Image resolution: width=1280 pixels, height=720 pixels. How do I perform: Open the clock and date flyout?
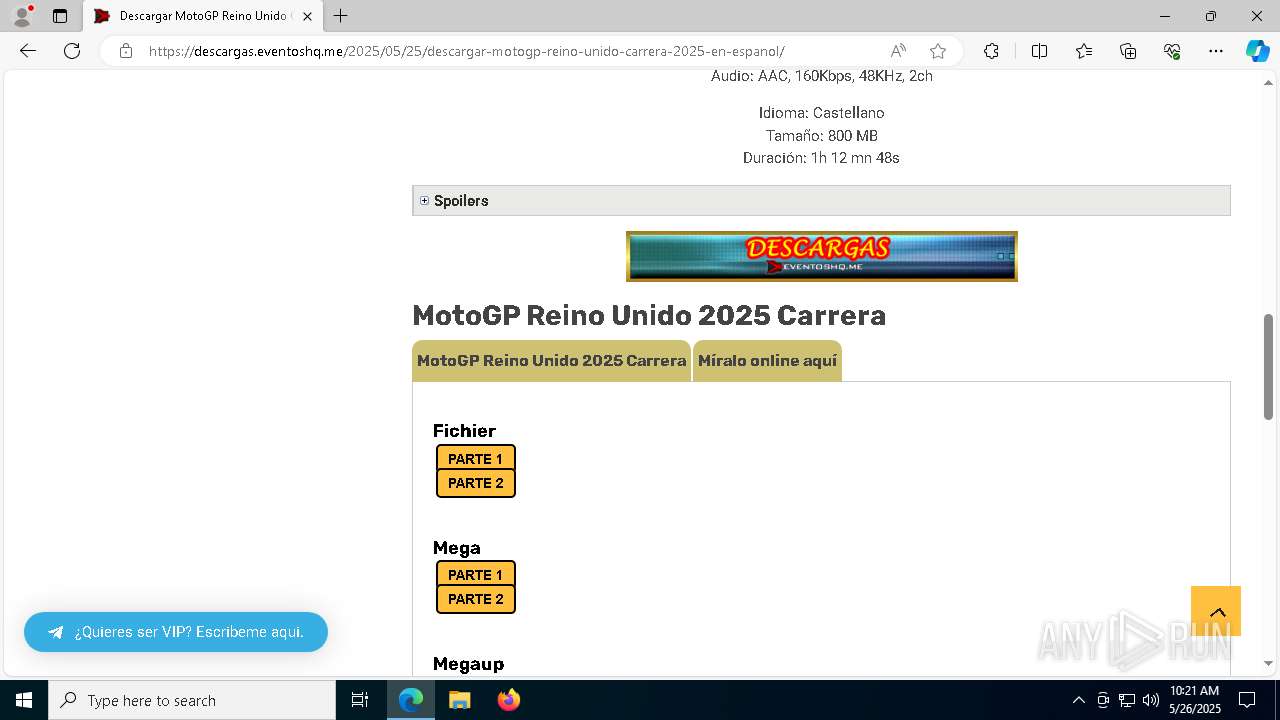pyautogui.click(x=1194, y=700)
